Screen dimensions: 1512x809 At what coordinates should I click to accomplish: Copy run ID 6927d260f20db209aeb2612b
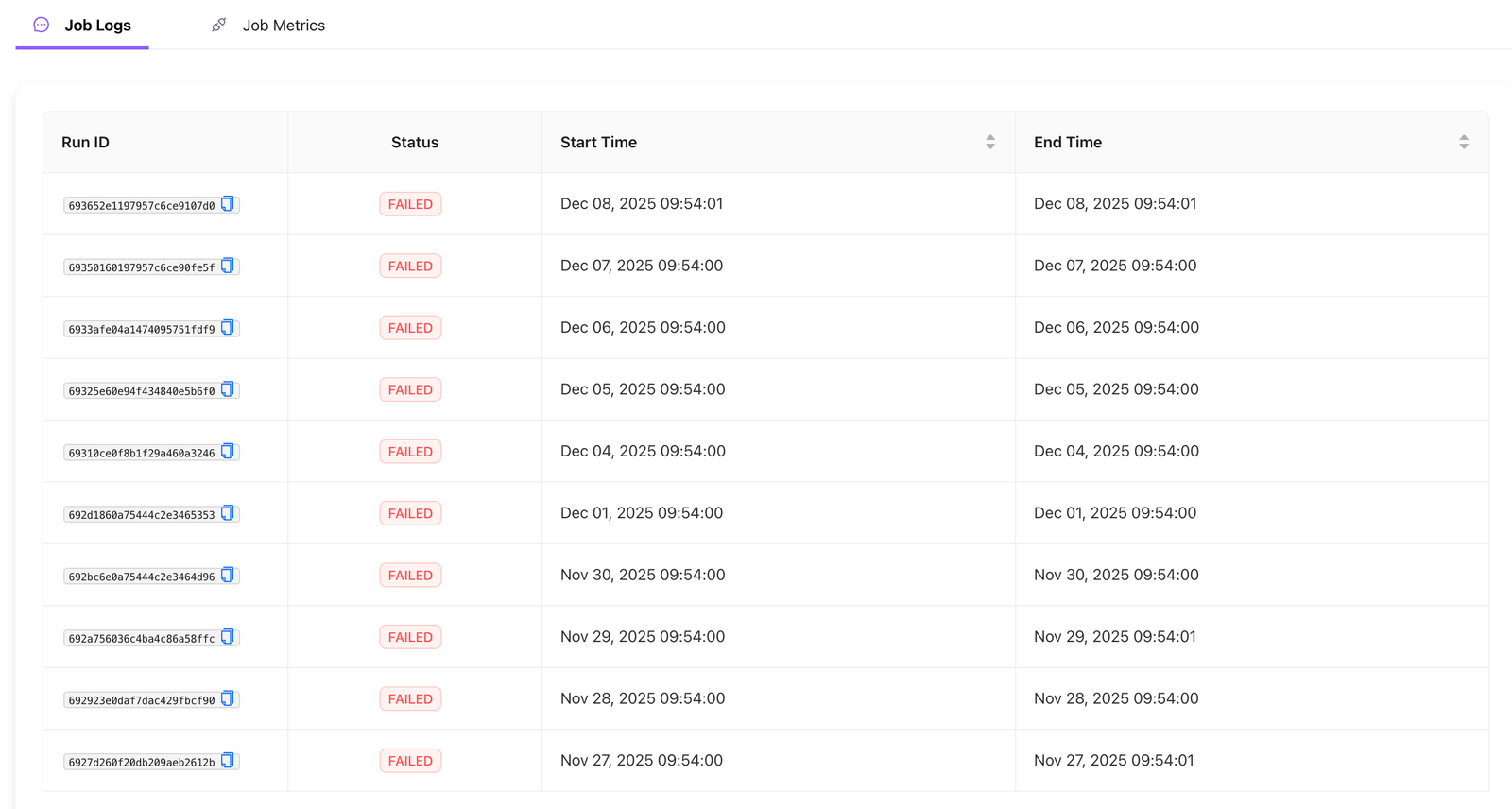coord(228,762)
